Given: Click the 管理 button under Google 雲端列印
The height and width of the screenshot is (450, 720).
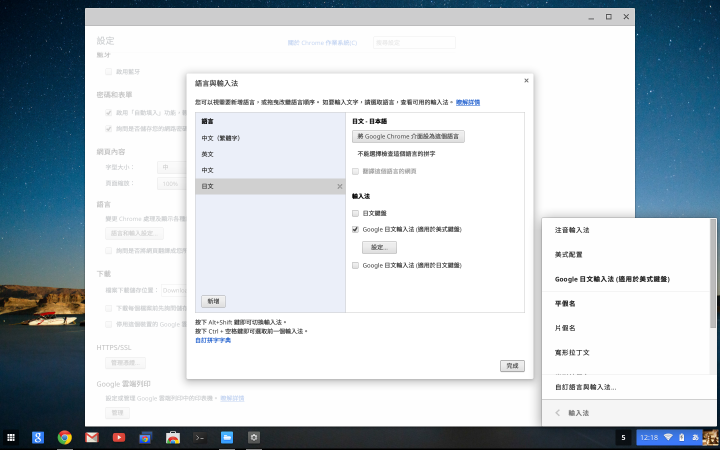Looking at the screenshot, I should tap(117, 413).
